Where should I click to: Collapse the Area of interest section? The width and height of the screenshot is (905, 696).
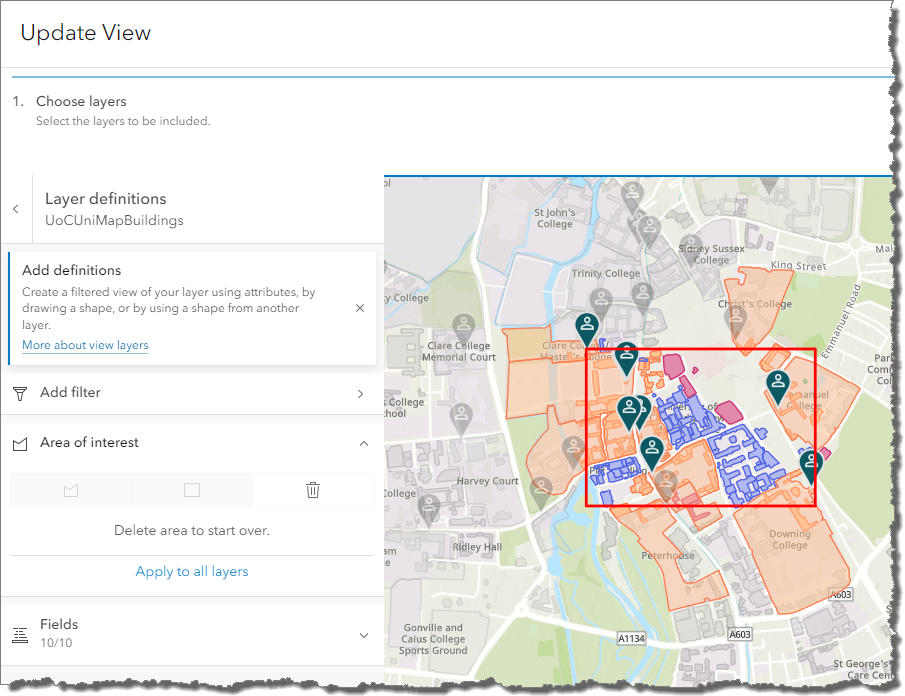(364, 443)
